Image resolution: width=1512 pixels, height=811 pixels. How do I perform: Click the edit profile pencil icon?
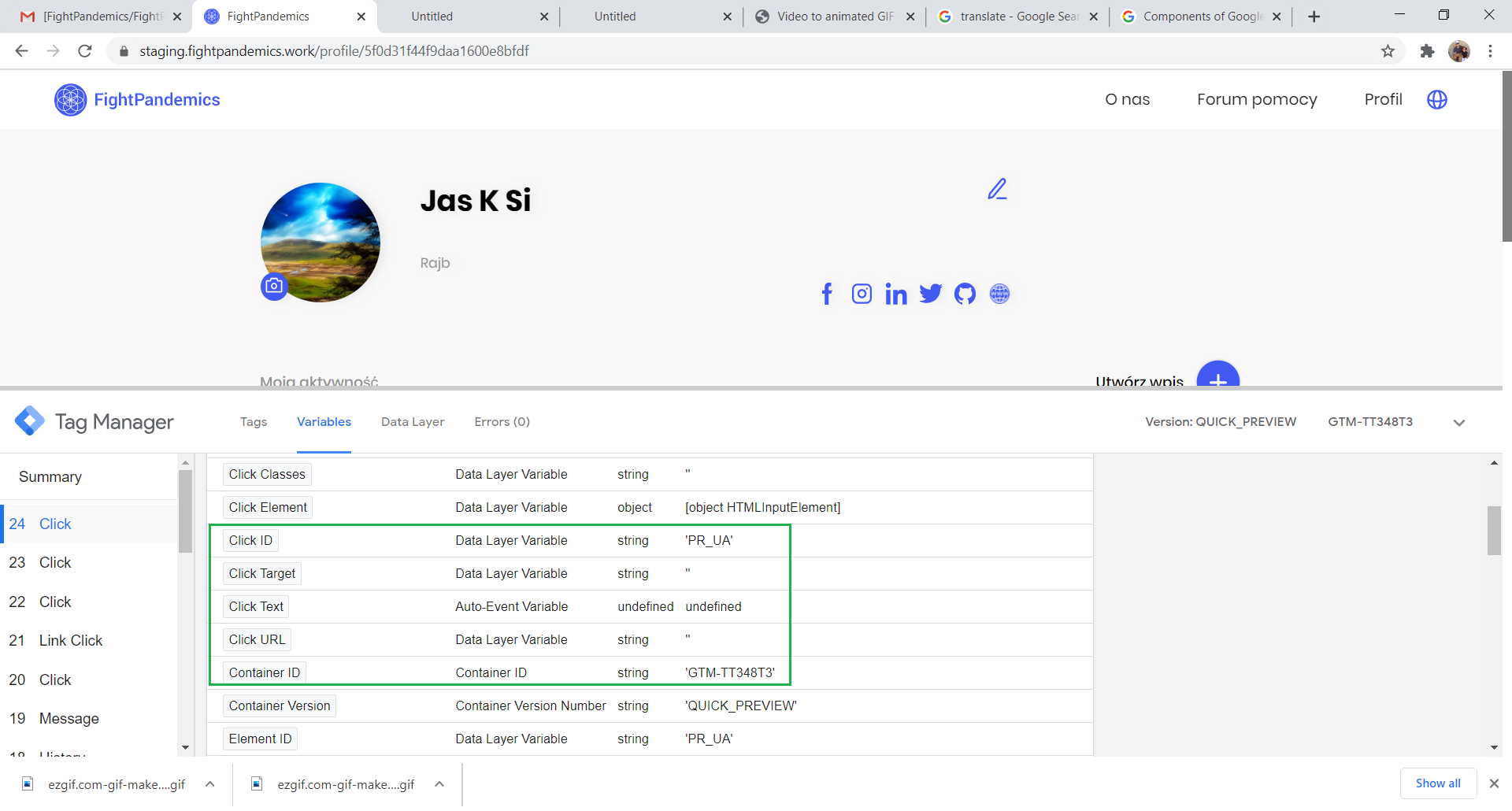pos(998,189)
